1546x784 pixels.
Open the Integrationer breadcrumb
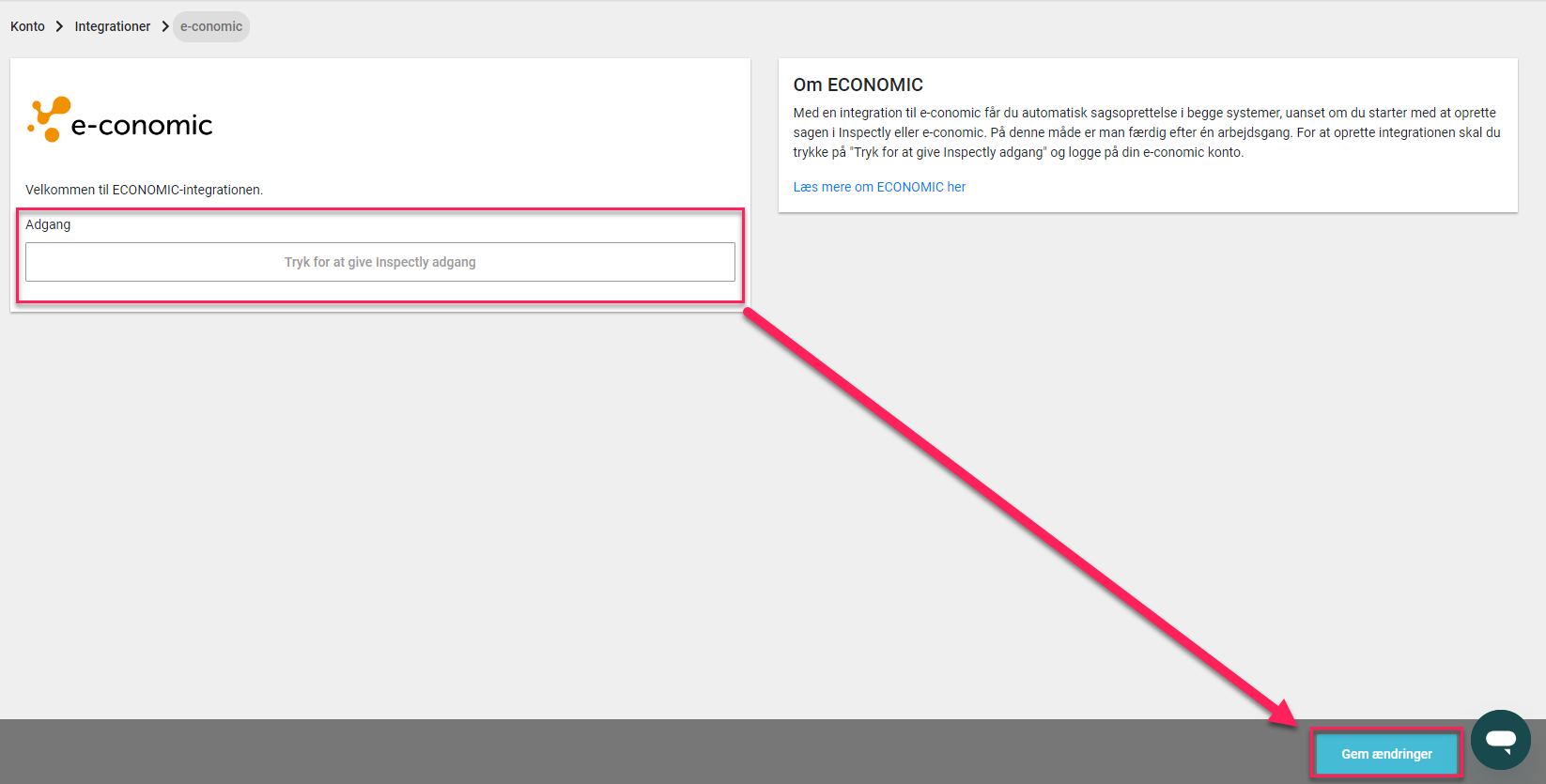coord(113,26)
